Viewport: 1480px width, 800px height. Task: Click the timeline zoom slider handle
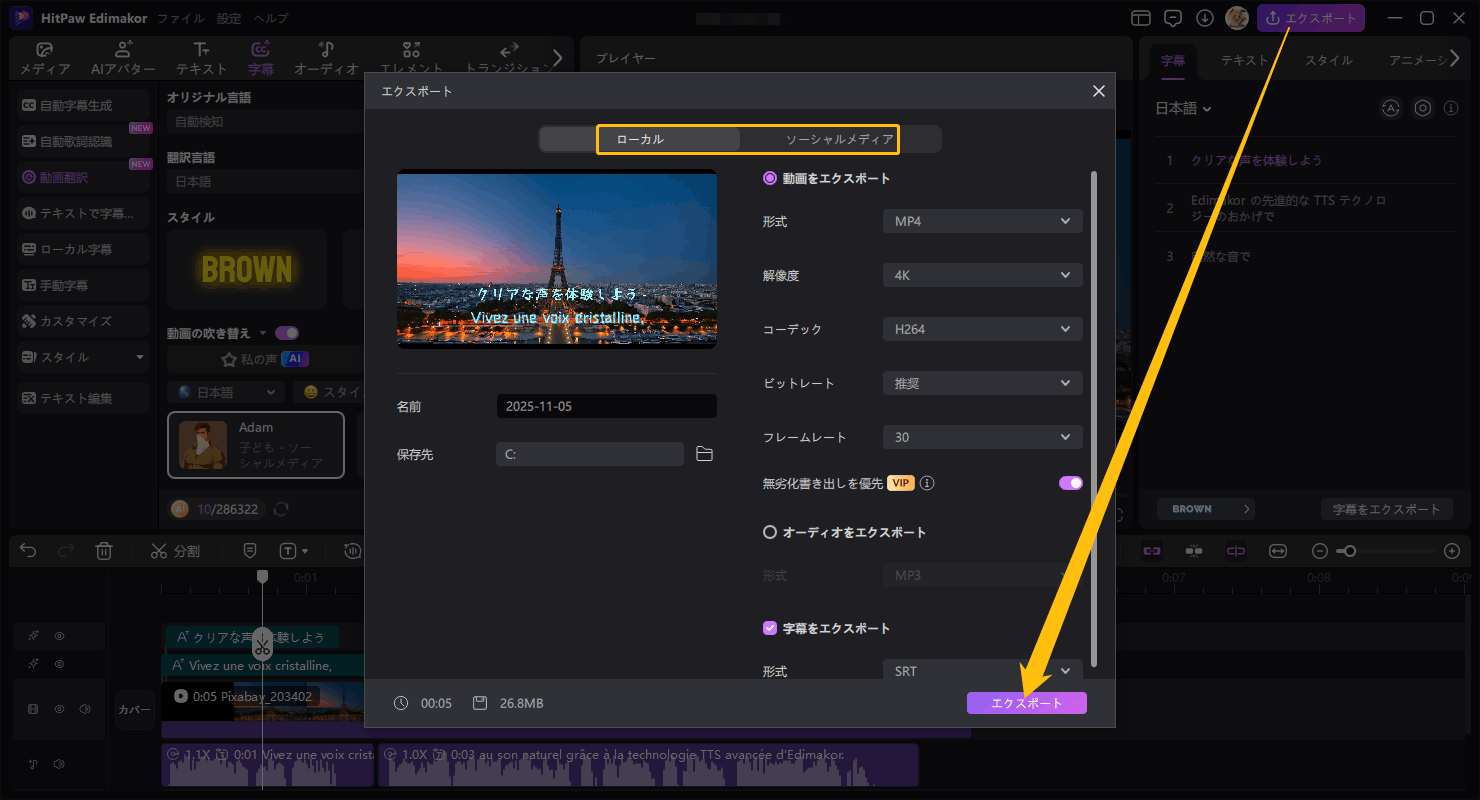[1350, 551]
